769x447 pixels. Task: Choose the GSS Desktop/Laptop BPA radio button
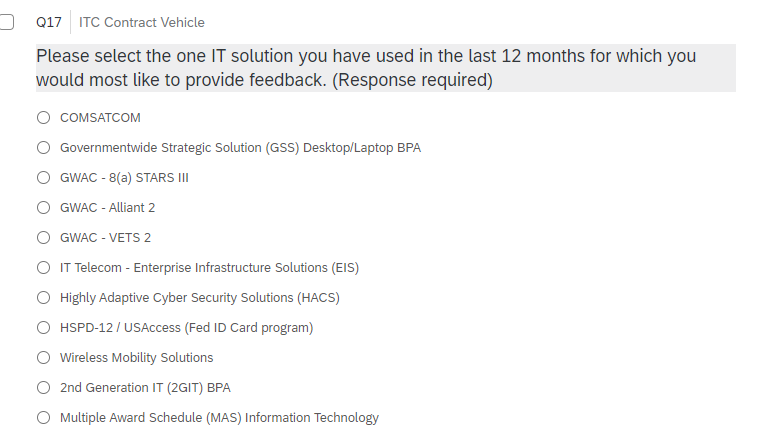point(43,147)
